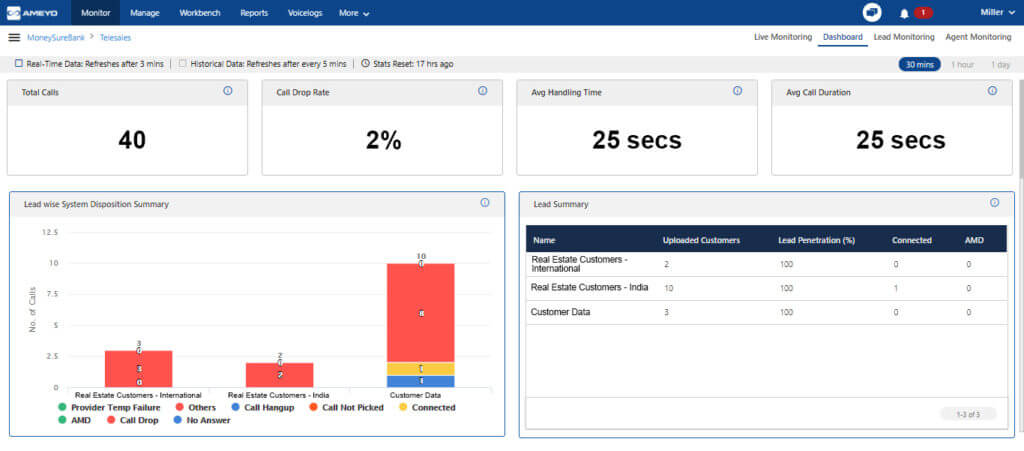The width and height of the screenshot is (1024, 451).
Task: Select Real Estate Customers - International table row
Action: pyautogui.click(x=766, y=264)
